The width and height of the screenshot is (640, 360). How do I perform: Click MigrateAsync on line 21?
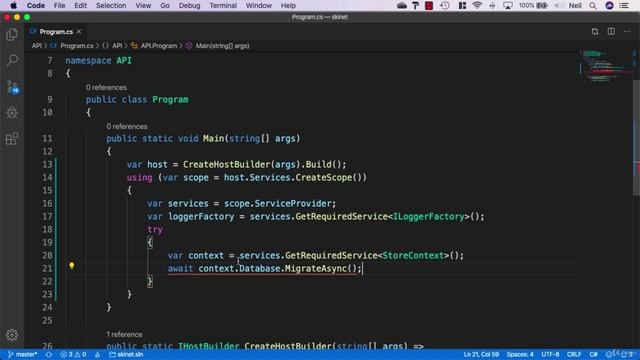coord(316,269)
